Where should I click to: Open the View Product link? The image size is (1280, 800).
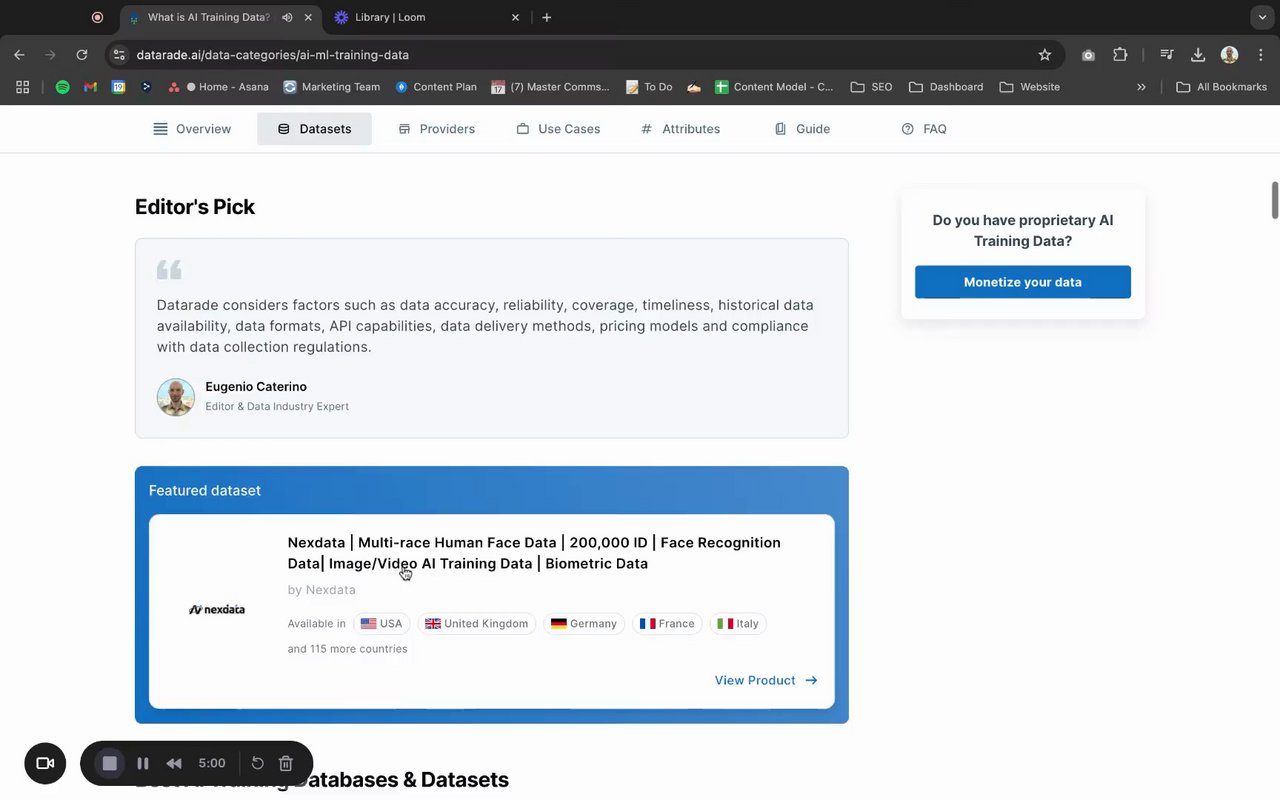pos(766,680)
